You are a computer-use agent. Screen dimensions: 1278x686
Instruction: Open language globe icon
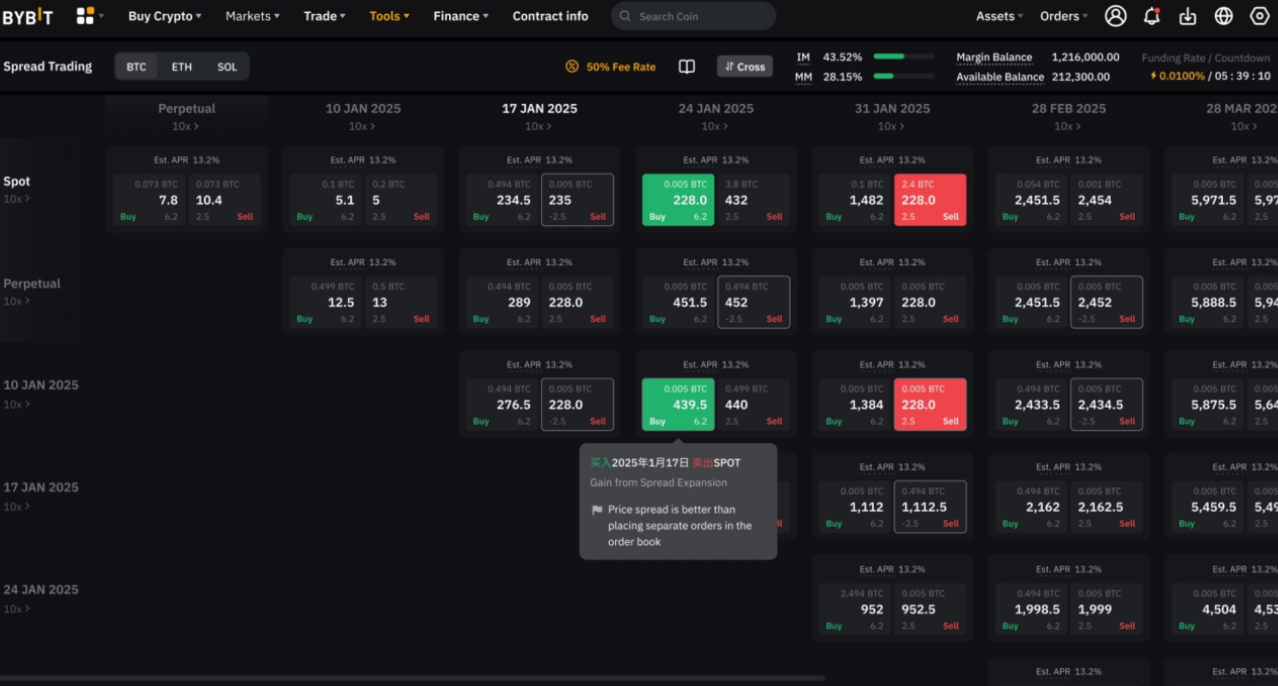click(x=1224, y=16)
